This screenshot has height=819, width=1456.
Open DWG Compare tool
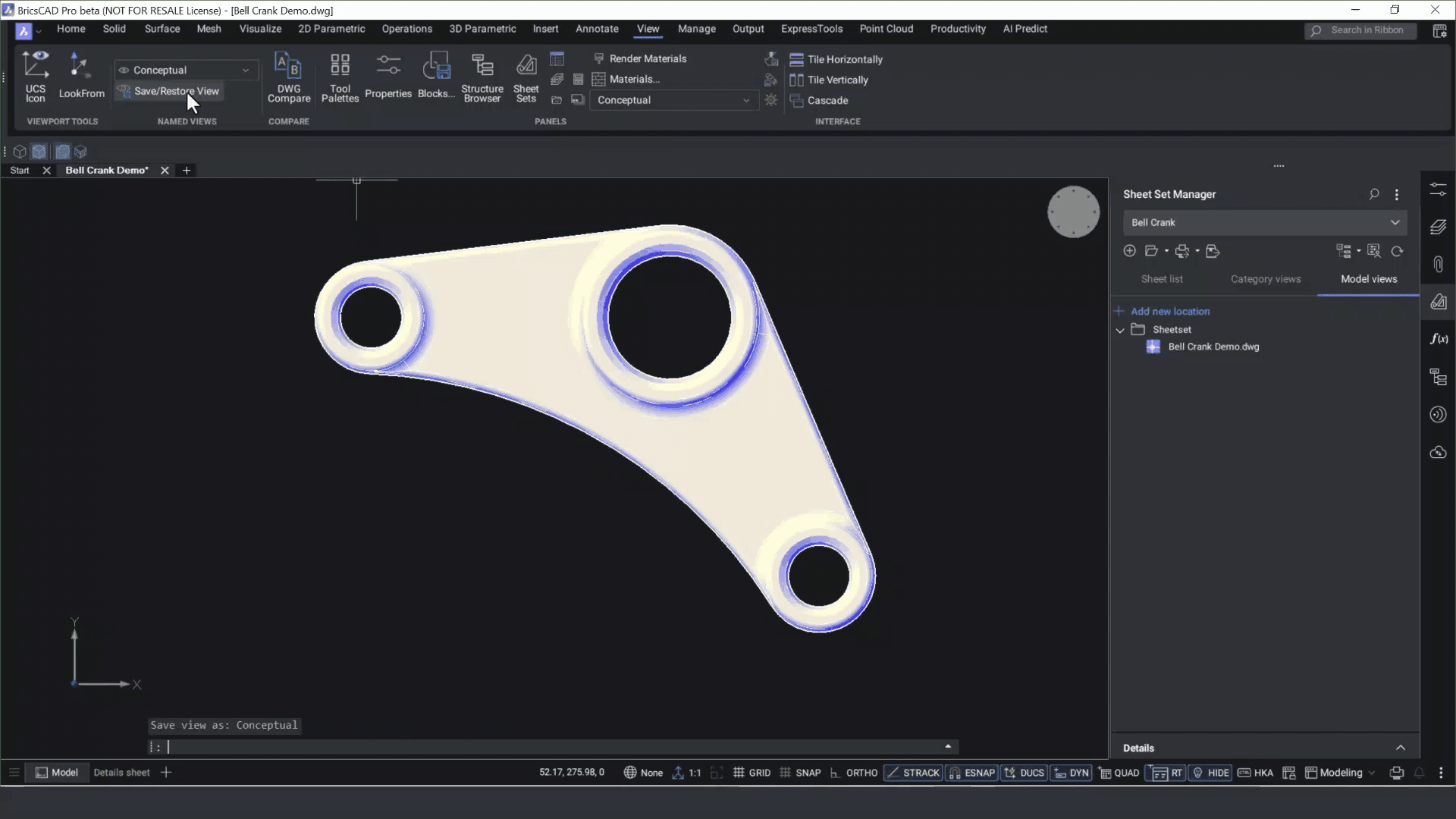point(288,76)
